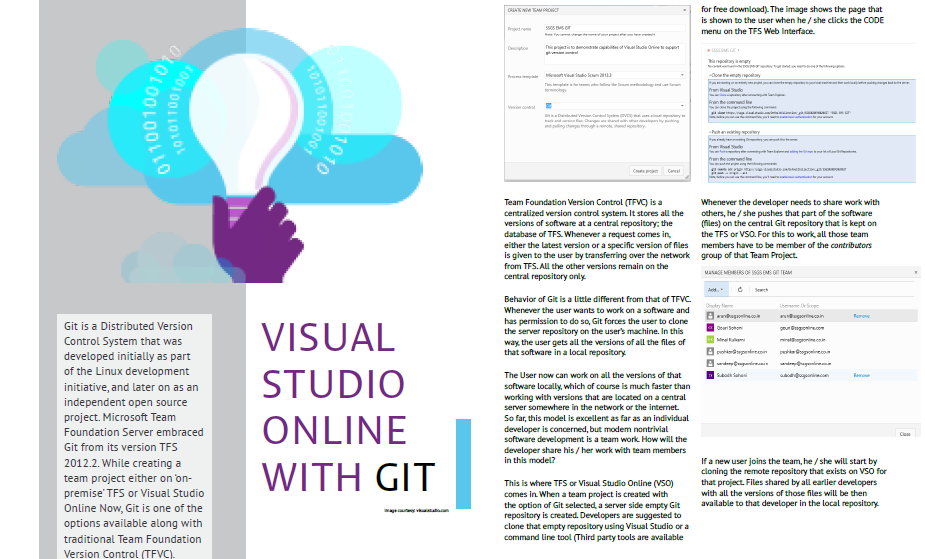
Task: Remove member Subodh Sohoni
Action: [861, 375]
